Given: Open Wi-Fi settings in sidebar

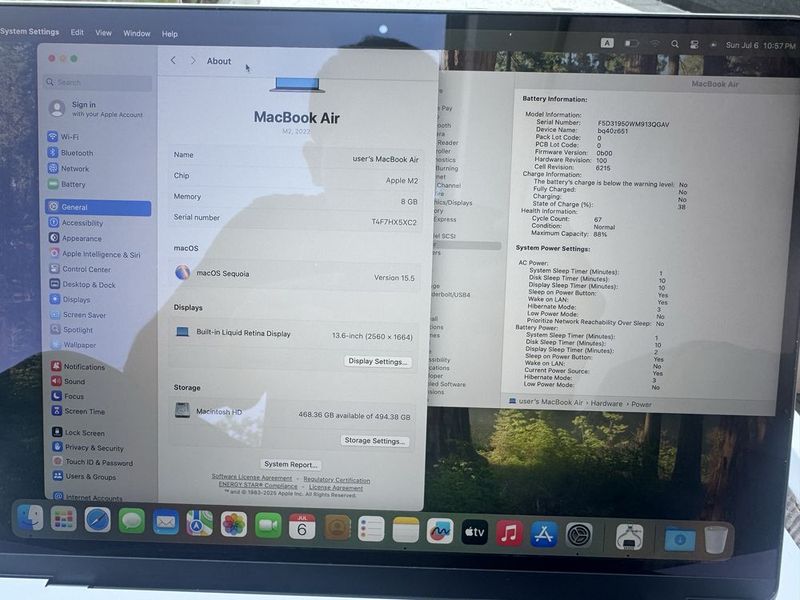Looking at the screenshot, I should [x=63, y=137].
